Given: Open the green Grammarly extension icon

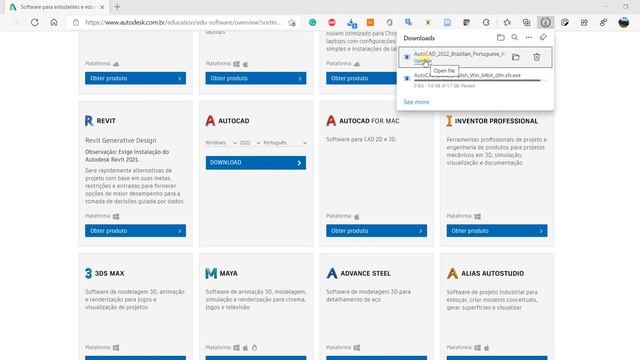Looking at the screenshot, I should point(312,22).
